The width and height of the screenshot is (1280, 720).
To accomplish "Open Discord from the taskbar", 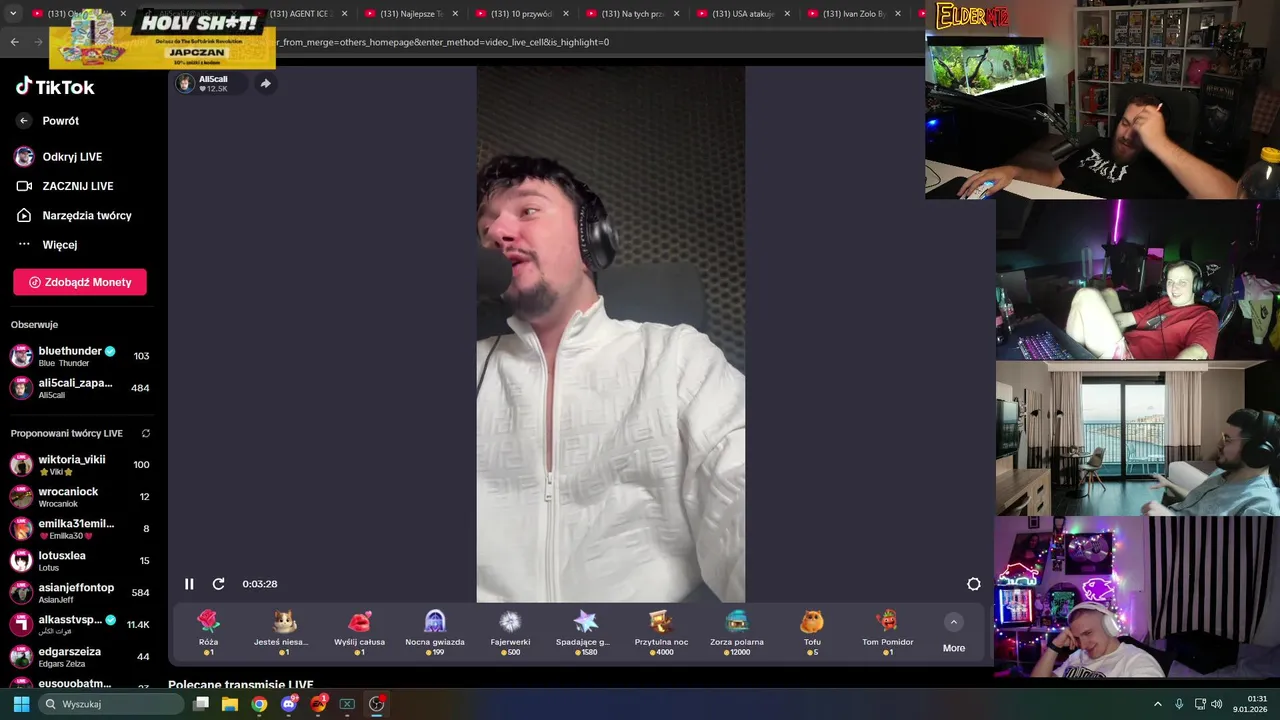I will 289,704.
